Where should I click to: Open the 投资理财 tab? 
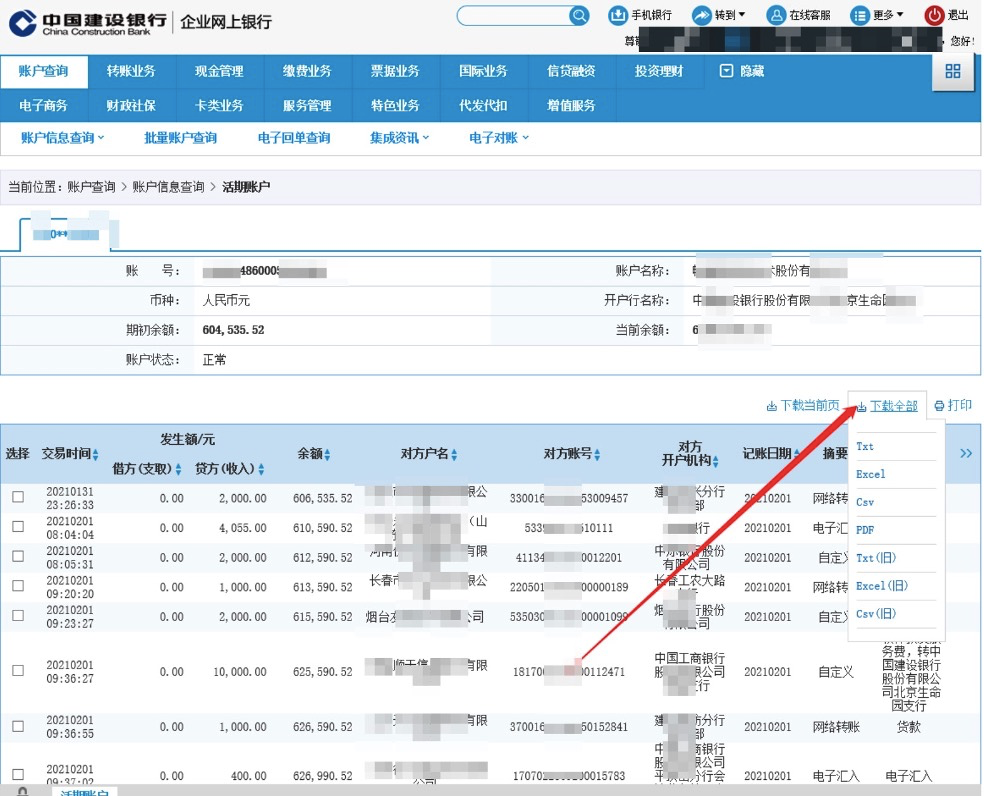tap(659, 71)
